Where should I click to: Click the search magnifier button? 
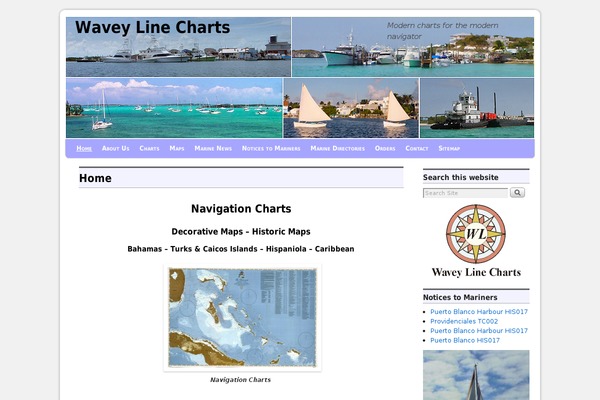pos(517,193)
